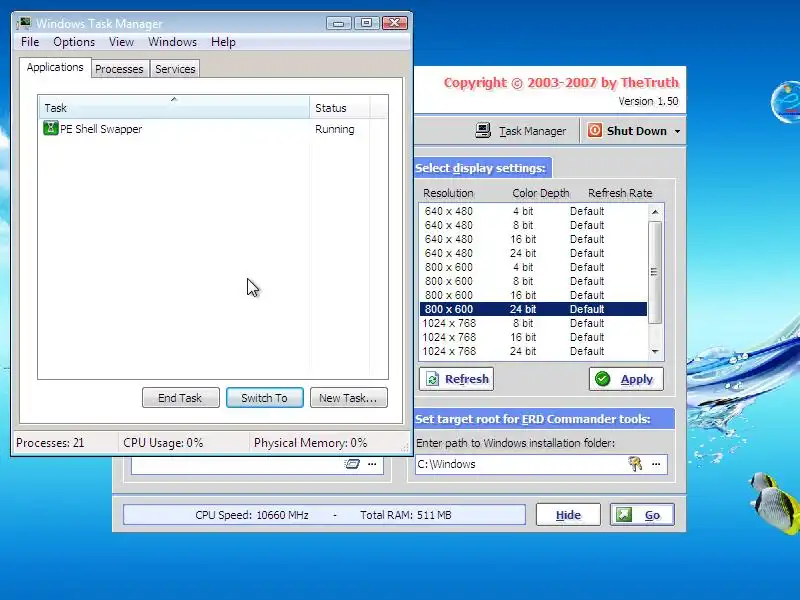
Task: Select 1024 x 768 16 bit display mode
Action: point(533,337)
